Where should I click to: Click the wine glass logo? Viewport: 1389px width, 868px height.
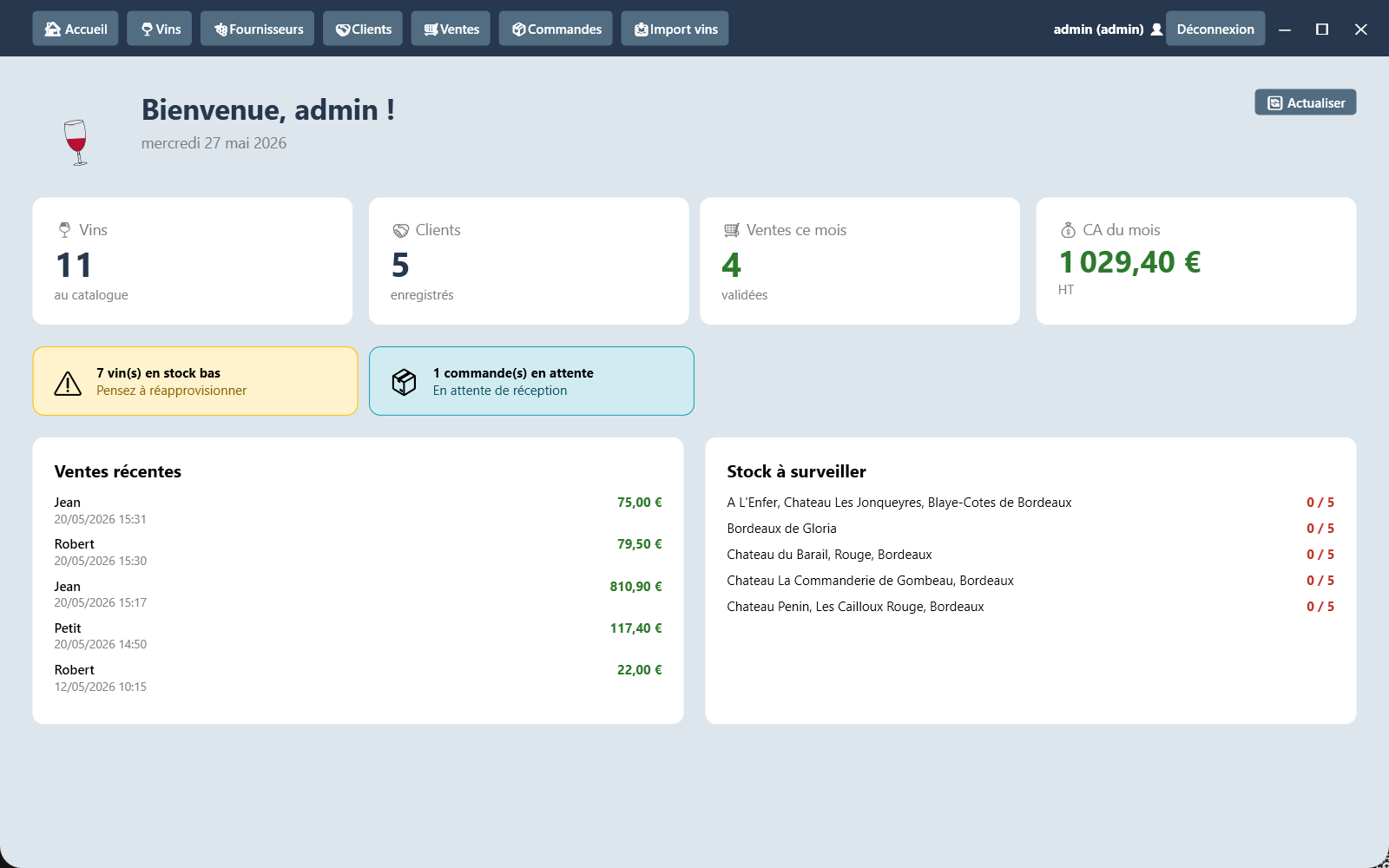pyautogui.click(x=76, y=141)
